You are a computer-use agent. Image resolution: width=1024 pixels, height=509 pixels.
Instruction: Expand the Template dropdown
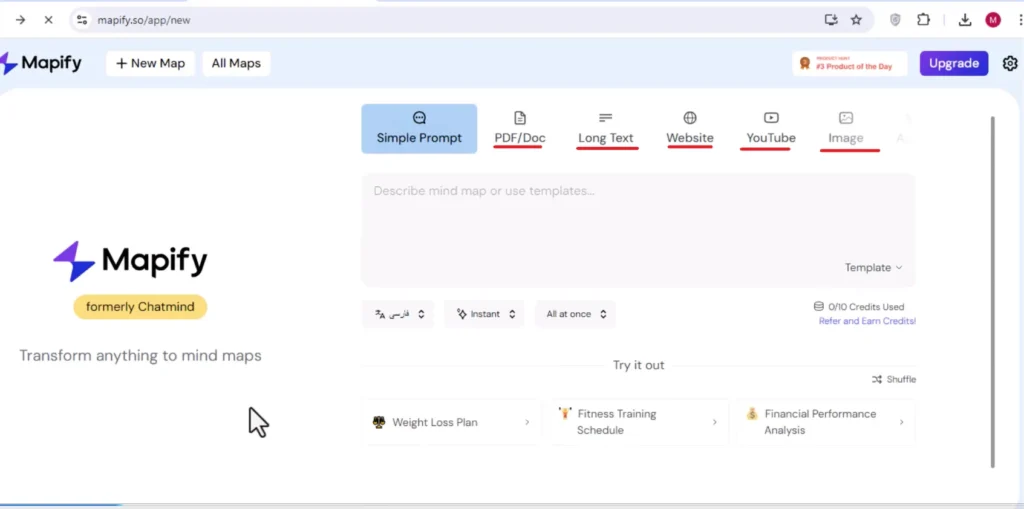point(873,267)
